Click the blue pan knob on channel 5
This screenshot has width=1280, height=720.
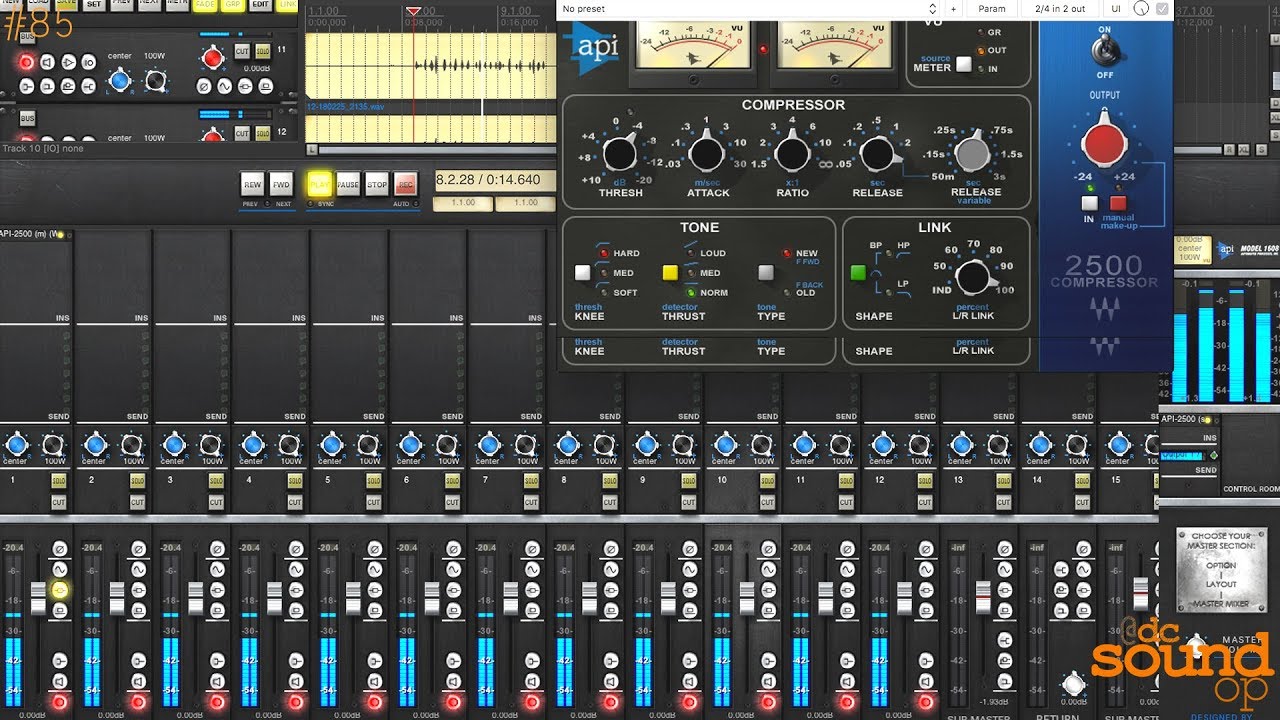coord(331,444)
